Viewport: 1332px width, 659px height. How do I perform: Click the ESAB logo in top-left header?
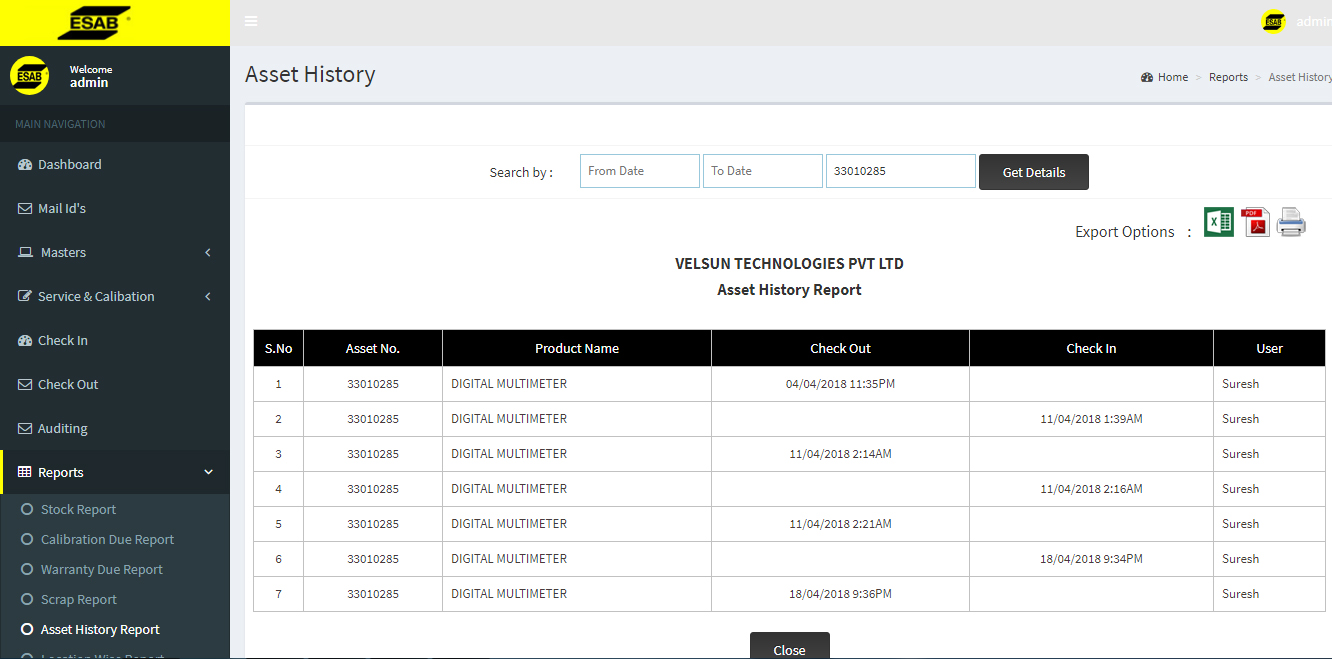tap(95, 22)
